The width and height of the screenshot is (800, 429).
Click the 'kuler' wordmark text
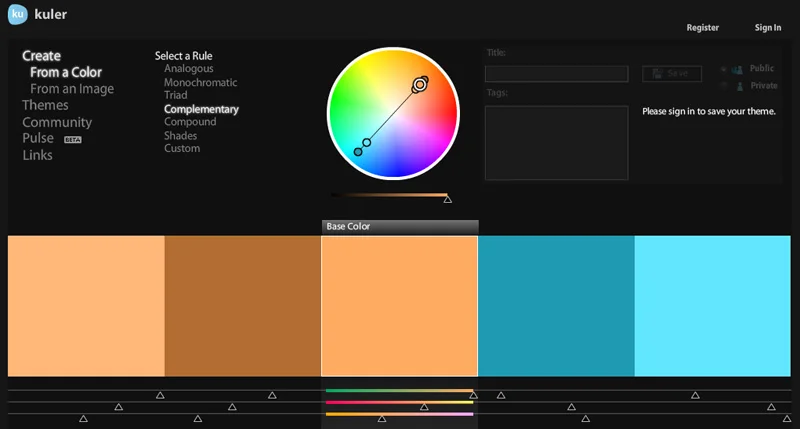point(51,14)
